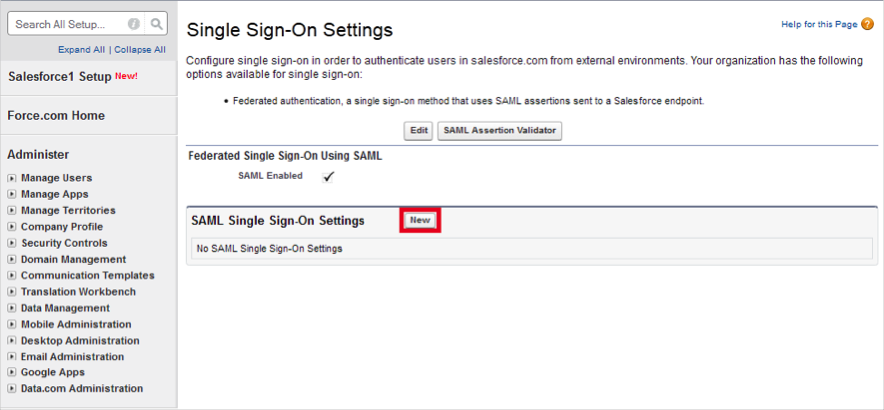This screenshot has height=410, width=884.
Task: Expand Google Apps arrow
Action: (x=12, y=372)
